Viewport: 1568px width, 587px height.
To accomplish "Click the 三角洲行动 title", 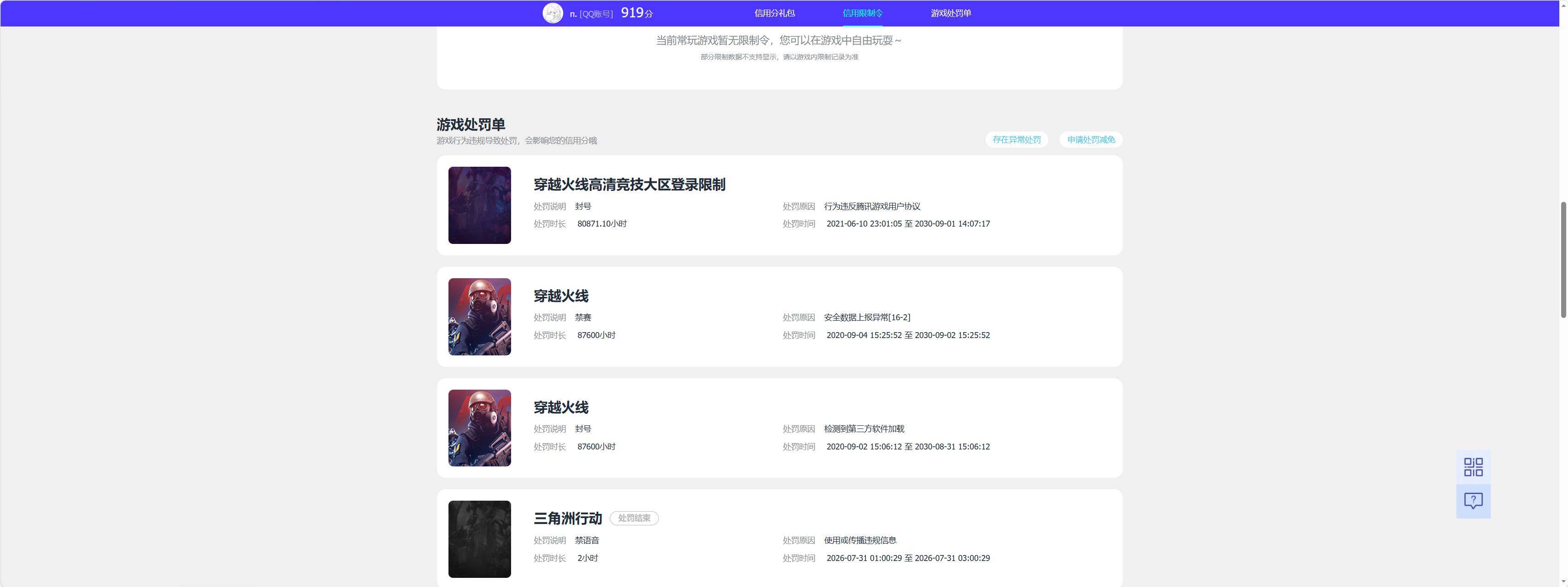I will pos(568,518).
